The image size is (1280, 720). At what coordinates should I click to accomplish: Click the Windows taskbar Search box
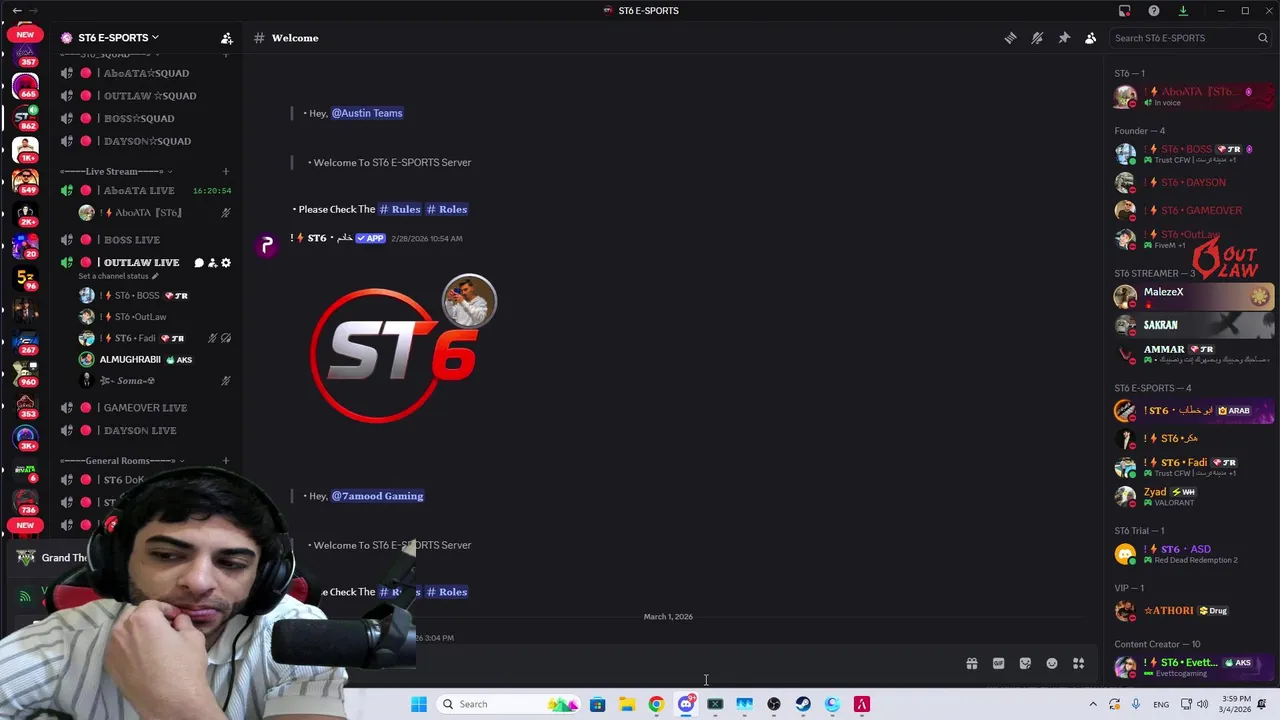(x=510, y=704)
